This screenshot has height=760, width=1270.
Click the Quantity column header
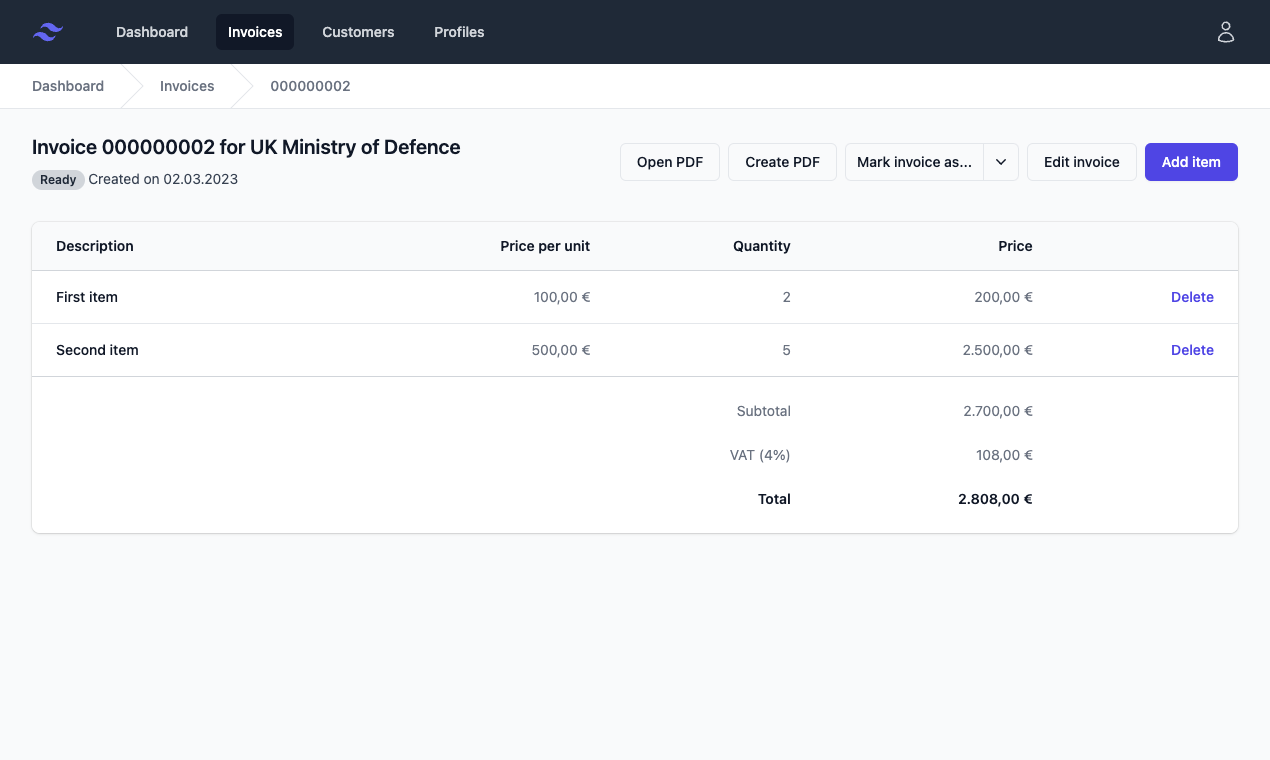coord(762,246)
